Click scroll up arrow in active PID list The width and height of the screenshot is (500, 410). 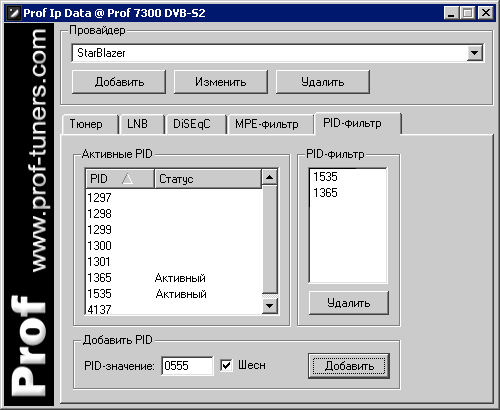point(270,177)
